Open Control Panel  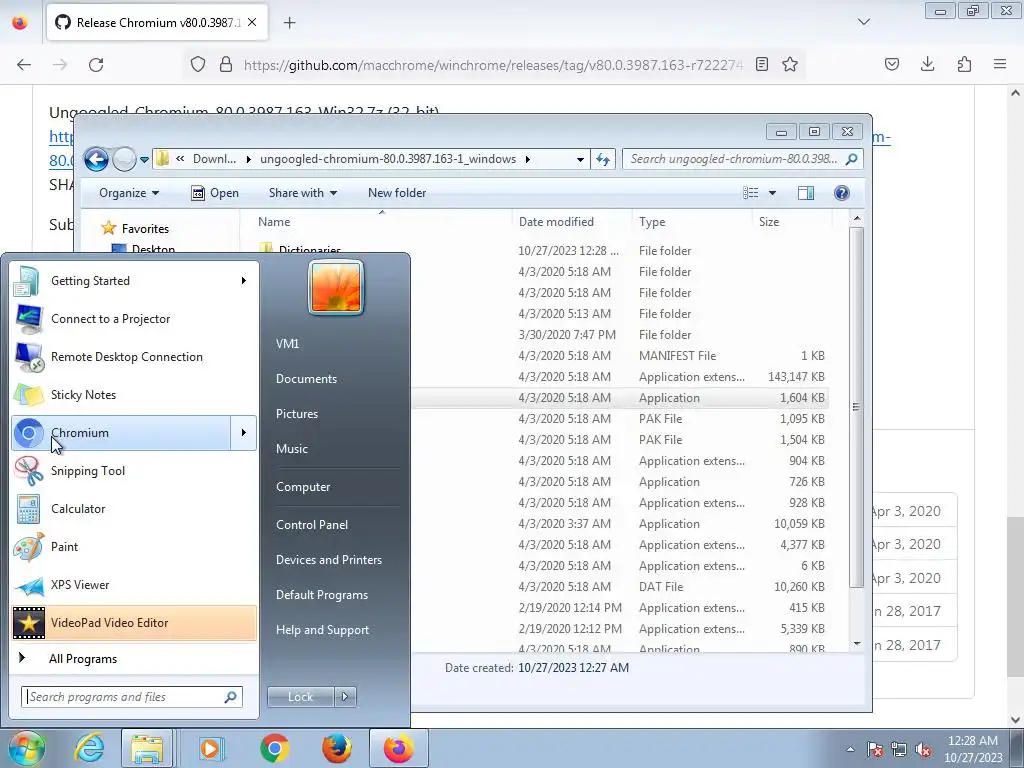coord(312,525)
